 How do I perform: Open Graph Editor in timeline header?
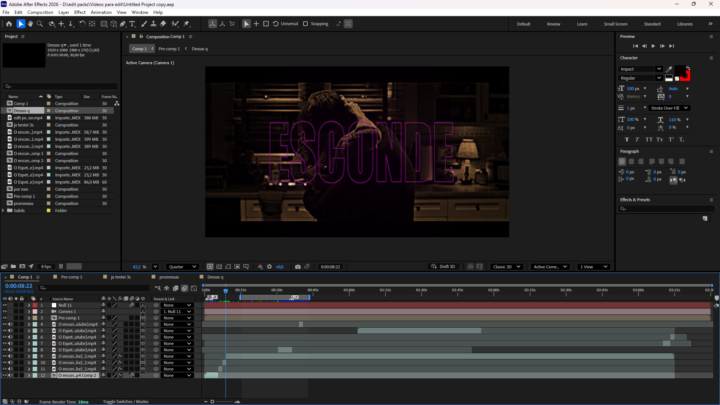[x=194, y=288]
